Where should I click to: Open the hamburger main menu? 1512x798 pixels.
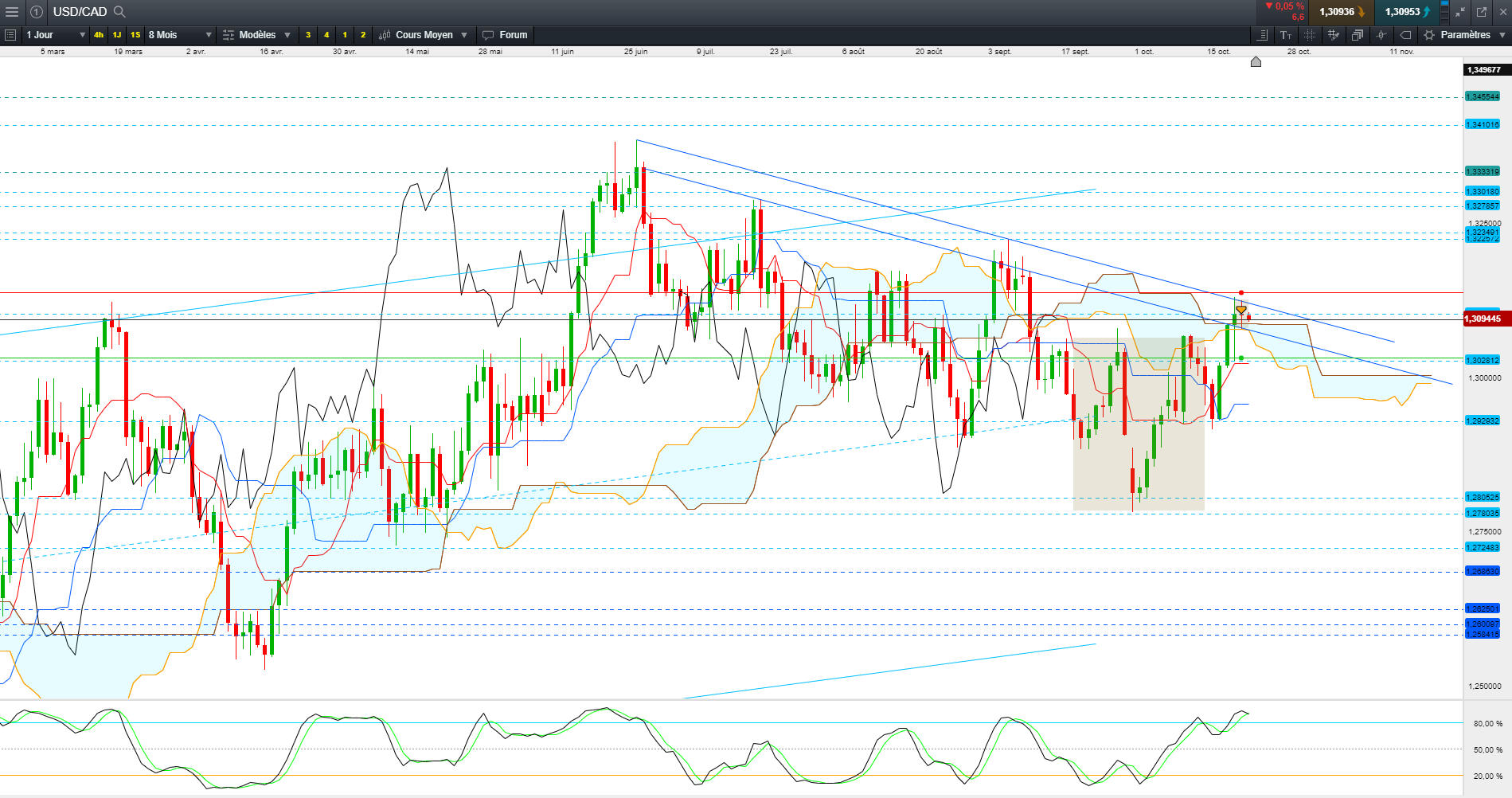pos(11,12)
